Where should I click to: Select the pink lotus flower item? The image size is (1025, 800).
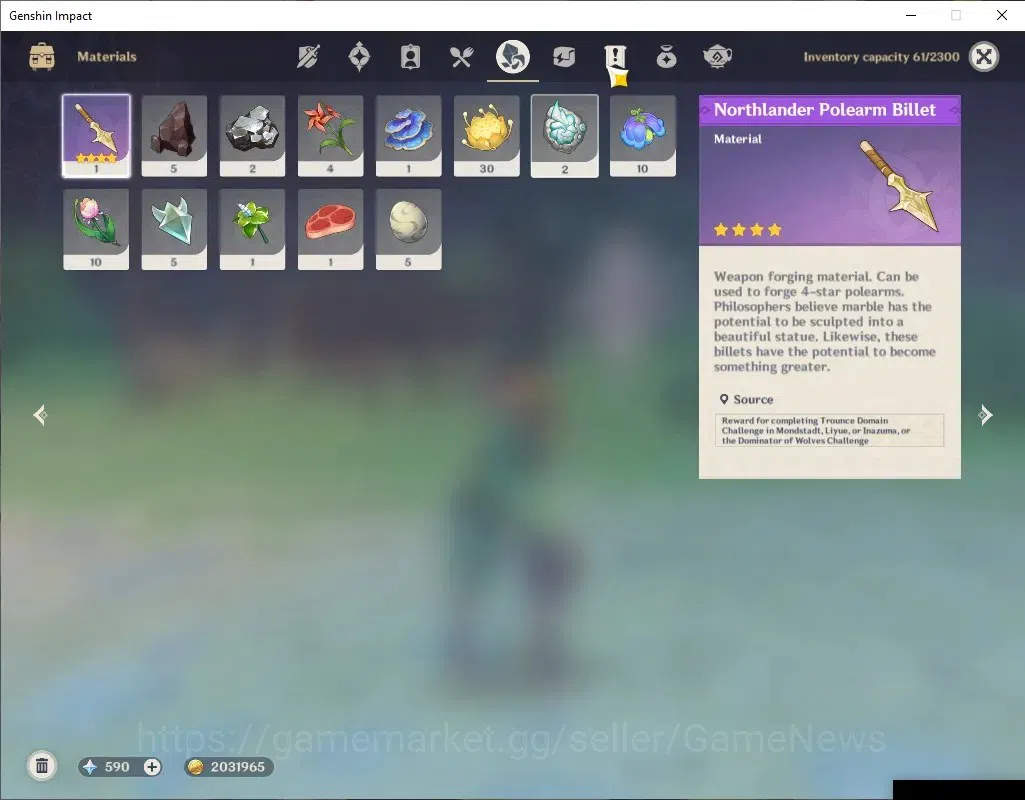[x=96, y=229]
